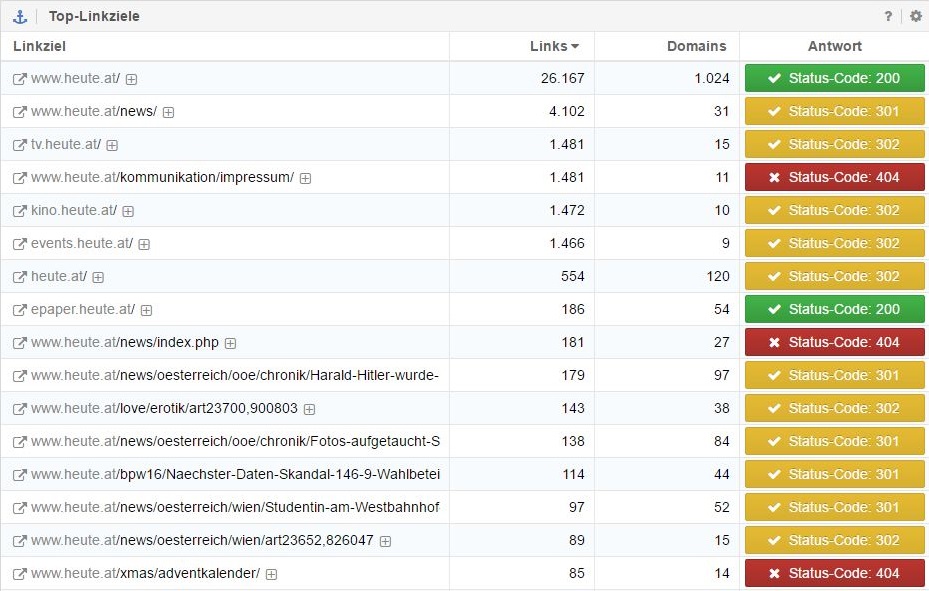The height and width of the screenshot is (591, 929).
Task: Expand the love/erotik/art23700,900803 row
Action: 309,409
